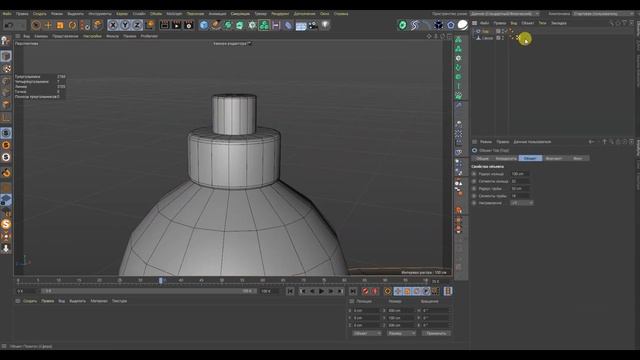The height and width of the screenshot is (360, 640).
Task: Toggle position keyframing button
Action: 398,291
